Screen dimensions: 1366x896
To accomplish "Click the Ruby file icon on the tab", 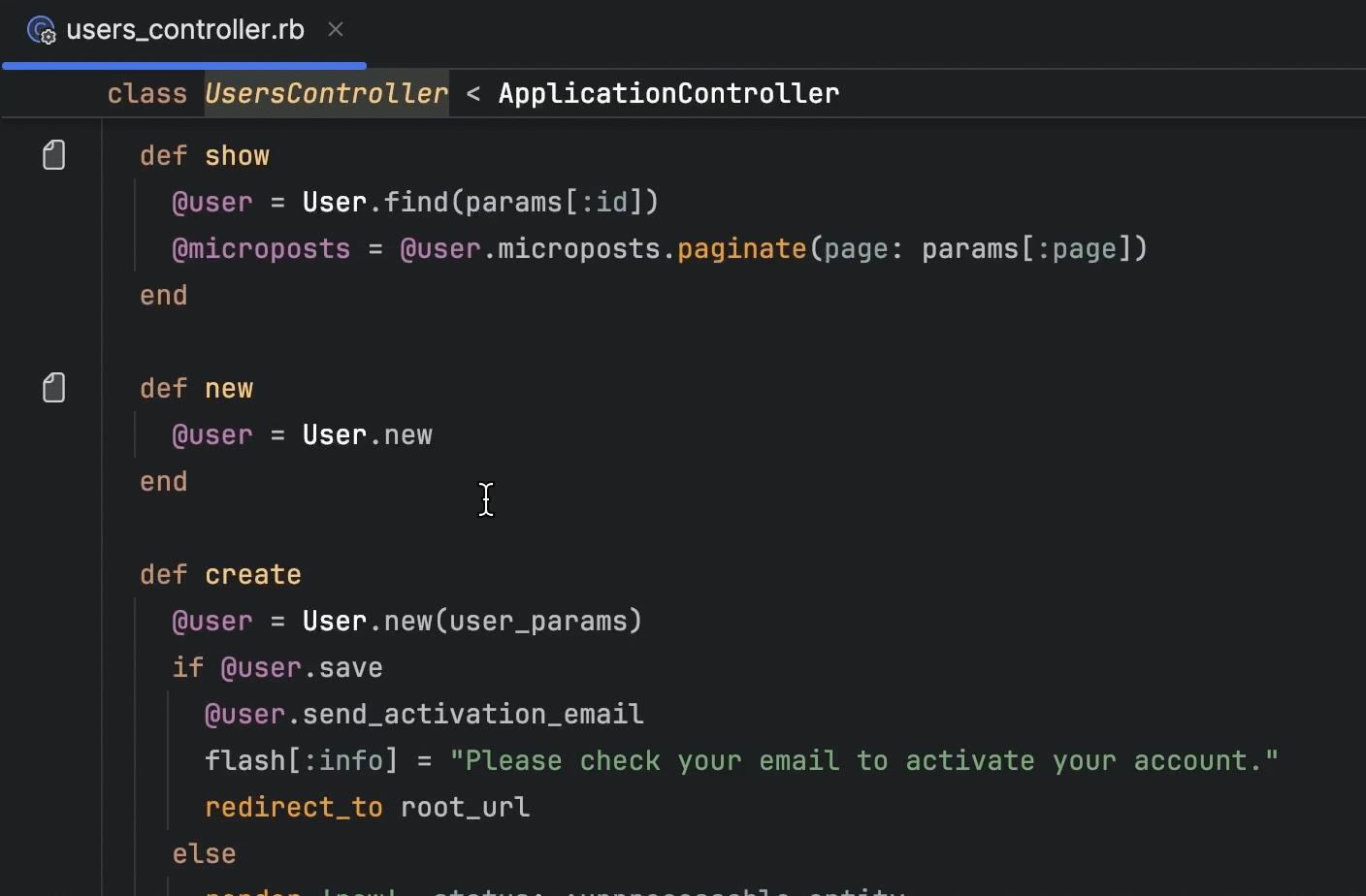I will (x=41, y=31).
